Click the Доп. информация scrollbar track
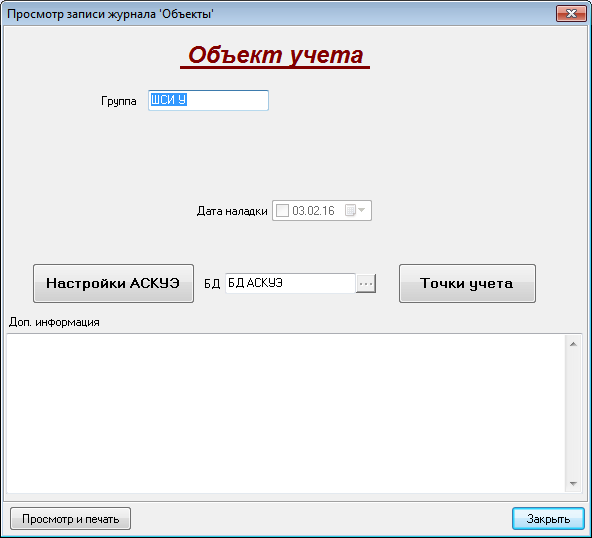The image size is (592, 538). [573, 413]
